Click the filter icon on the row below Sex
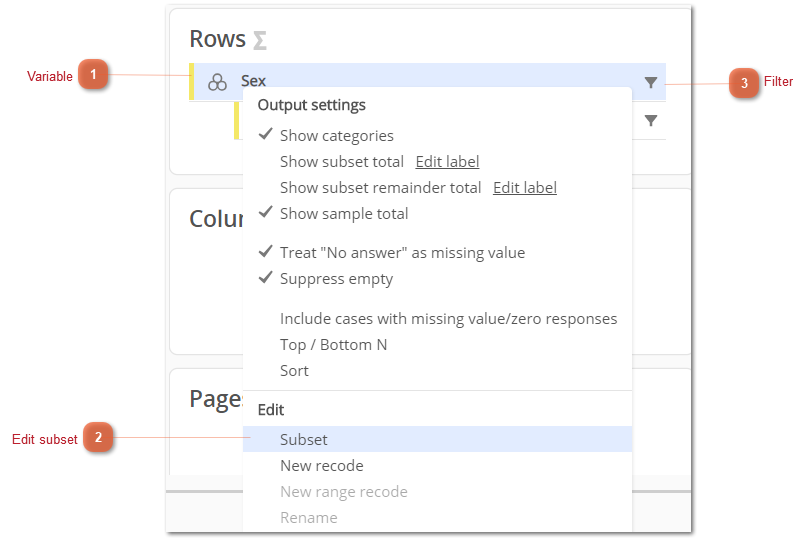Viewport: 809px width, 541px height. pyautogui.click(x=651, y=121)
